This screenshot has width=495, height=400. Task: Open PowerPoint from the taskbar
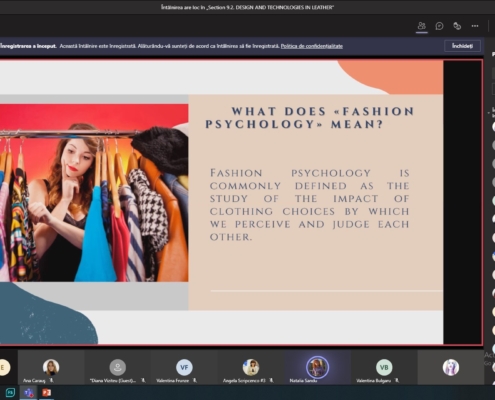point(46,393)
